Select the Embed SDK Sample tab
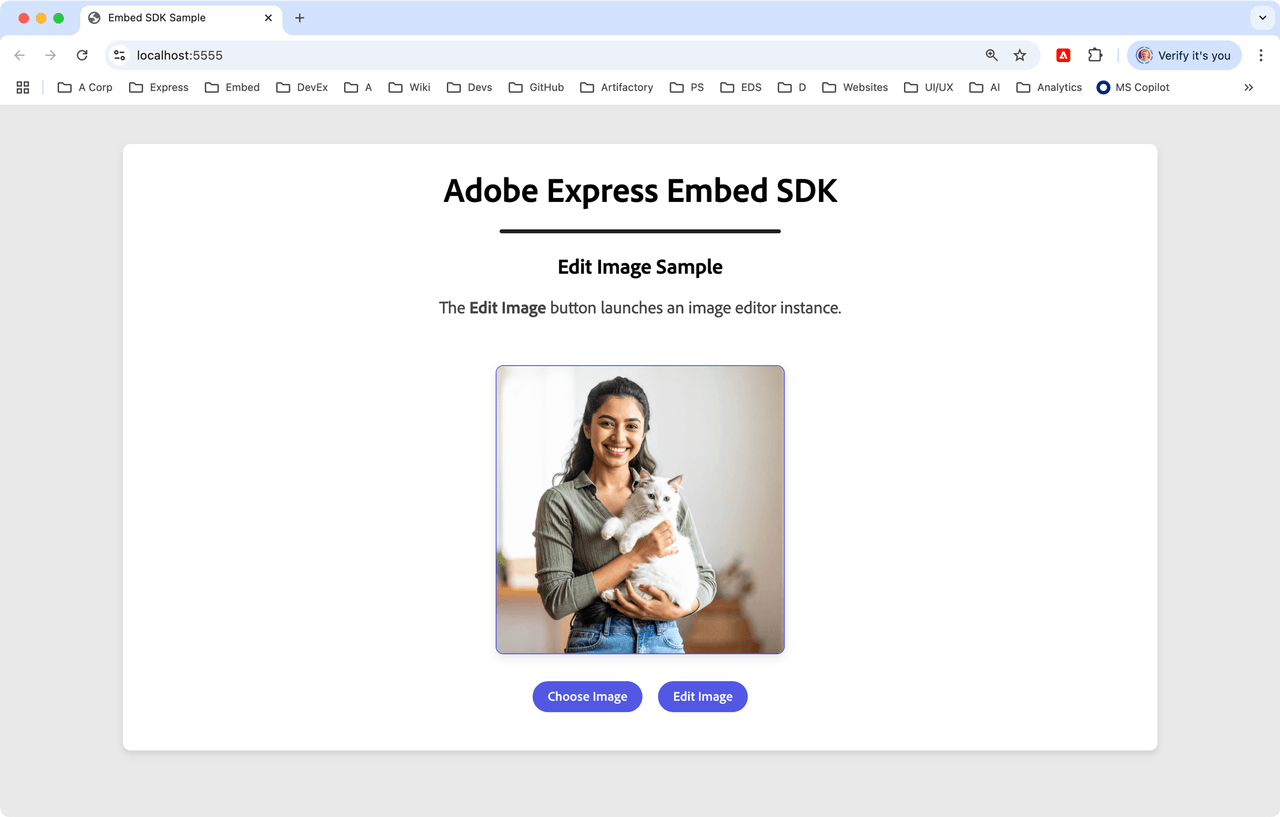 tap(170, 18)
